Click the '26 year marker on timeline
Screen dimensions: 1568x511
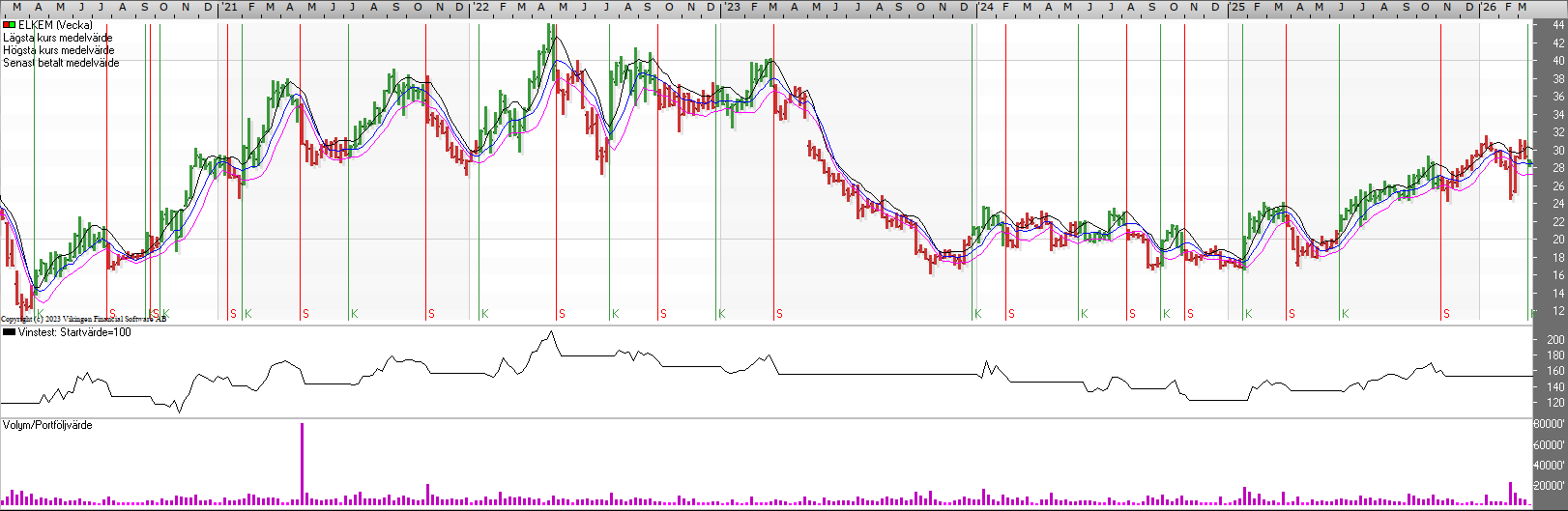(1489, 7)
